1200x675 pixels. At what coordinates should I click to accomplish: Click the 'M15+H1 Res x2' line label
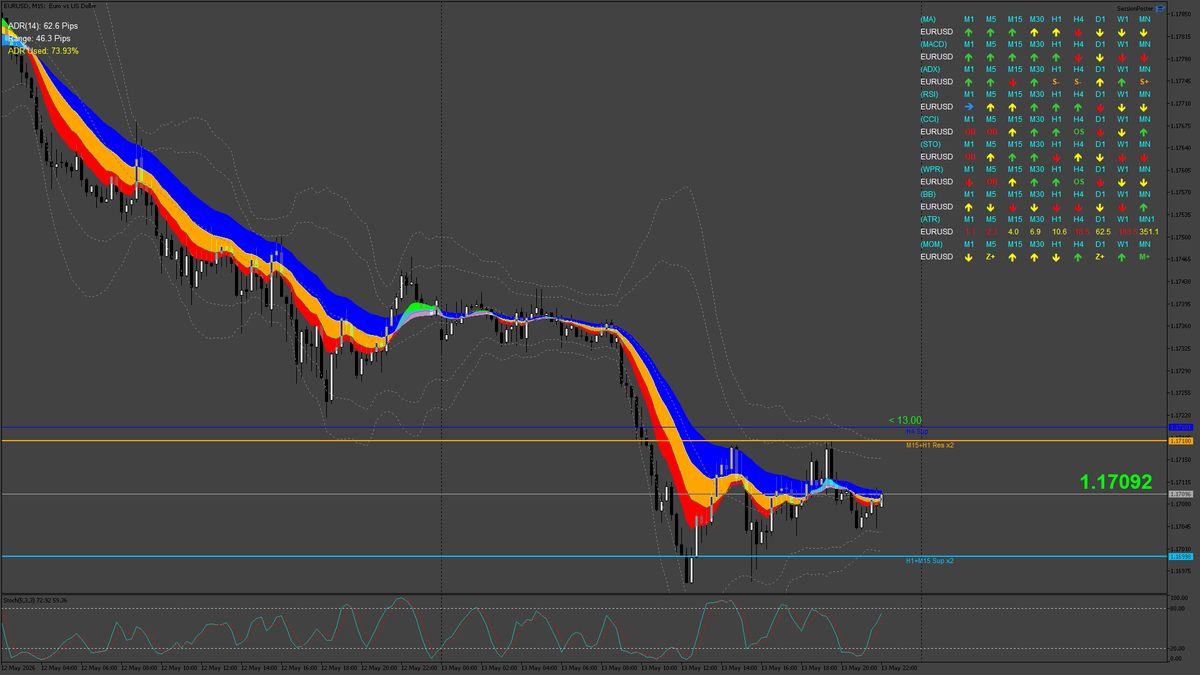(930, 445)
